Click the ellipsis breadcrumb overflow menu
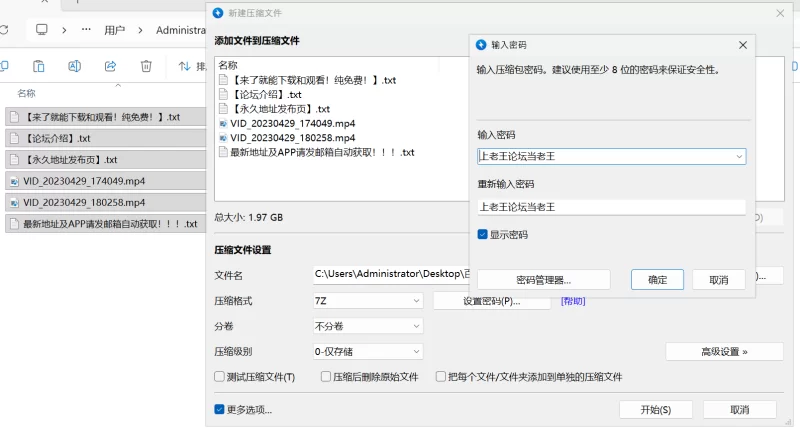This screenshot has width=800, height=447. [x=87, y=30]
